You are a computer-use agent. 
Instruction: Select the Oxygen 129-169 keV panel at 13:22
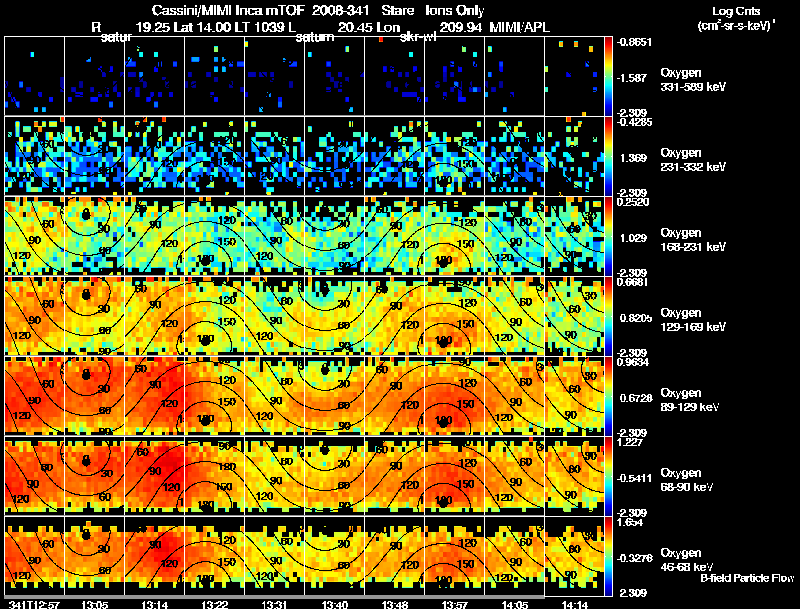[214, 317]
